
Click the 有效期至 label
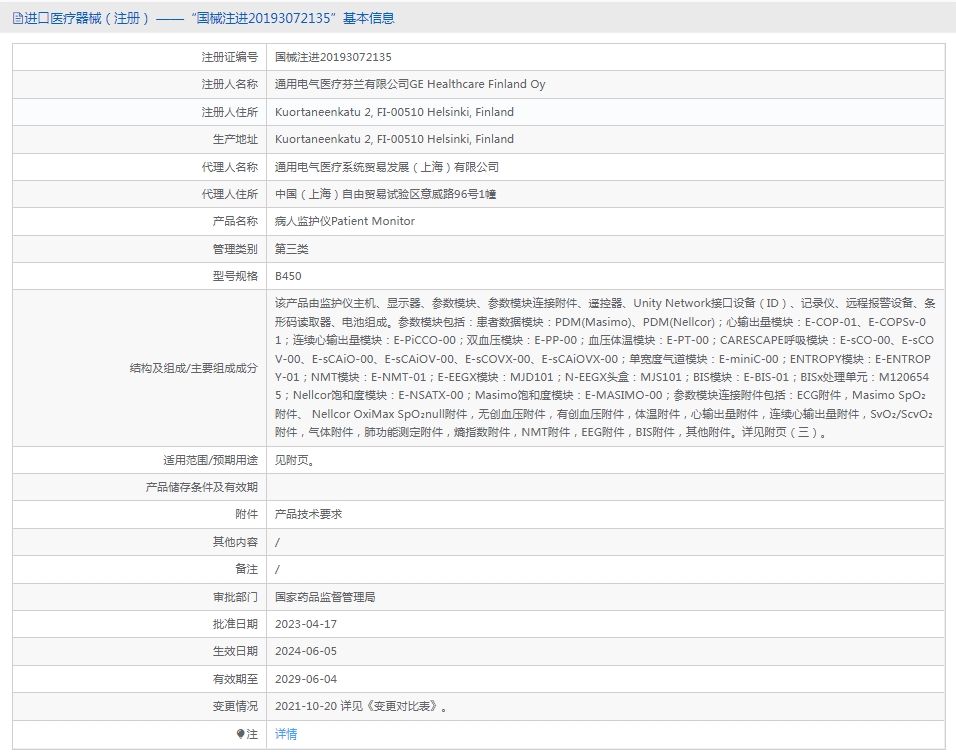click(235, 679)
